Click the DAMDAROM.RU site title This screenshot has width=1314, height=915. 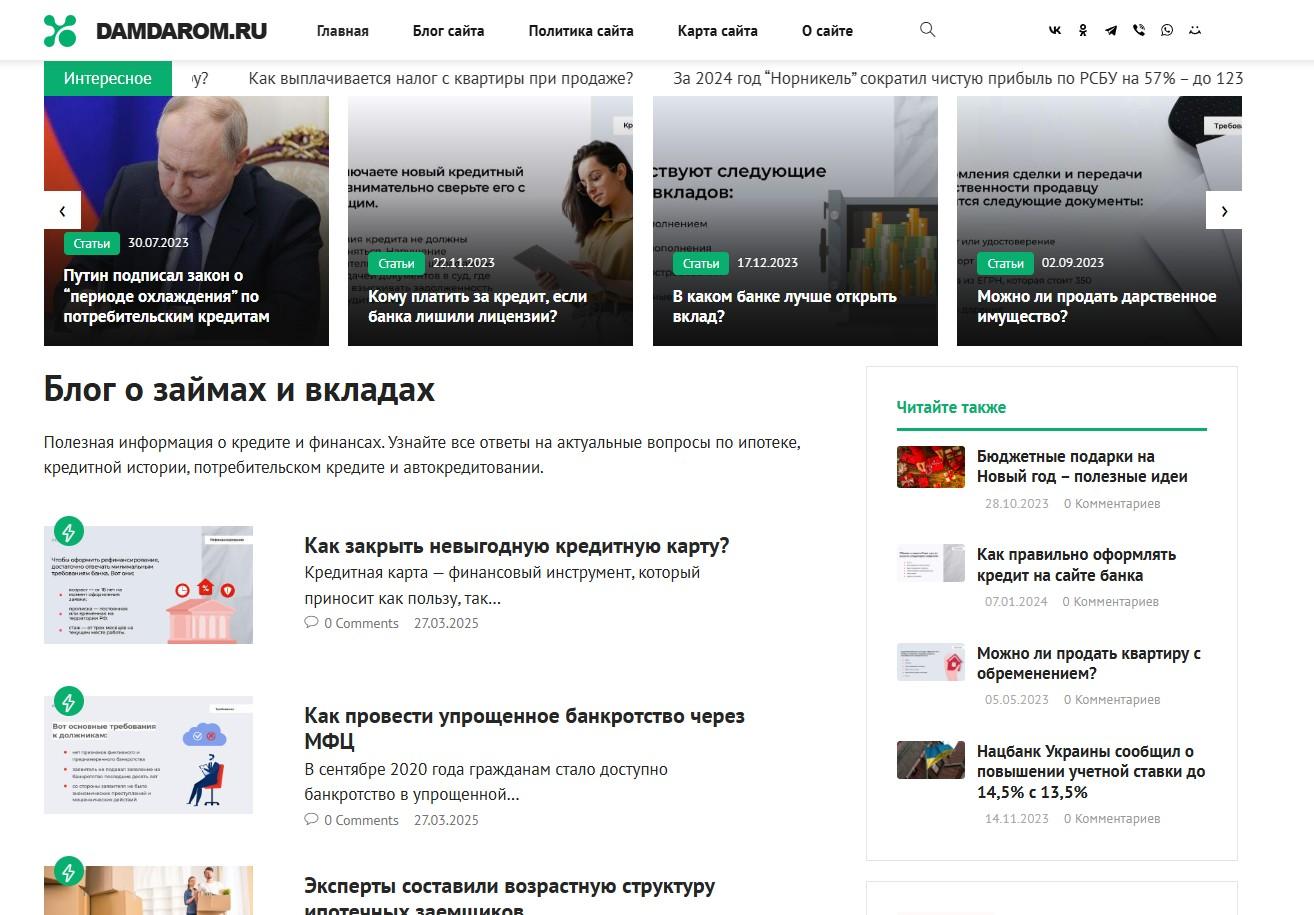[181, 31]
